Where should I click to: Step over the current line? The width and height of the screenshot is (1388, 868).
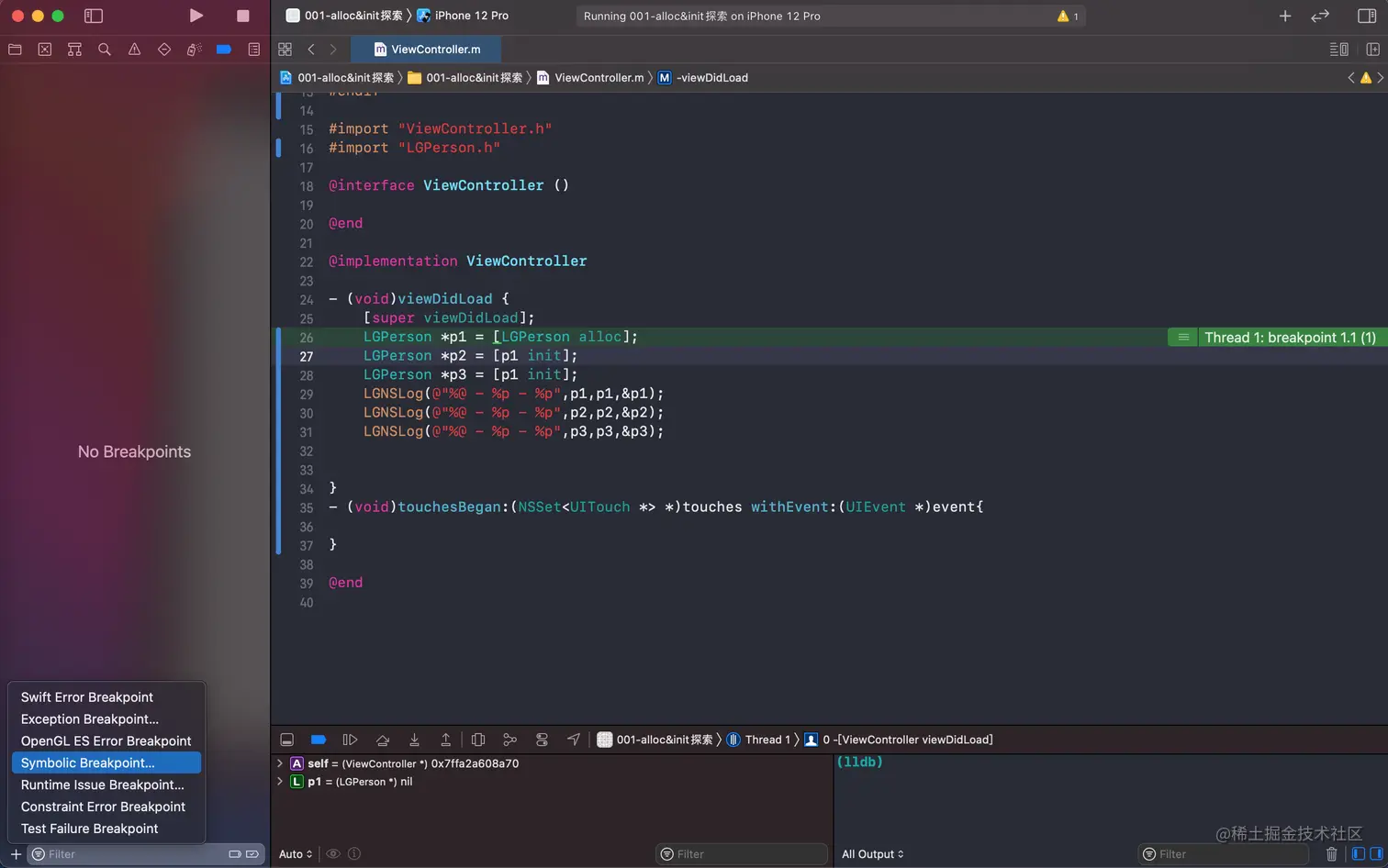coord(383,740)
